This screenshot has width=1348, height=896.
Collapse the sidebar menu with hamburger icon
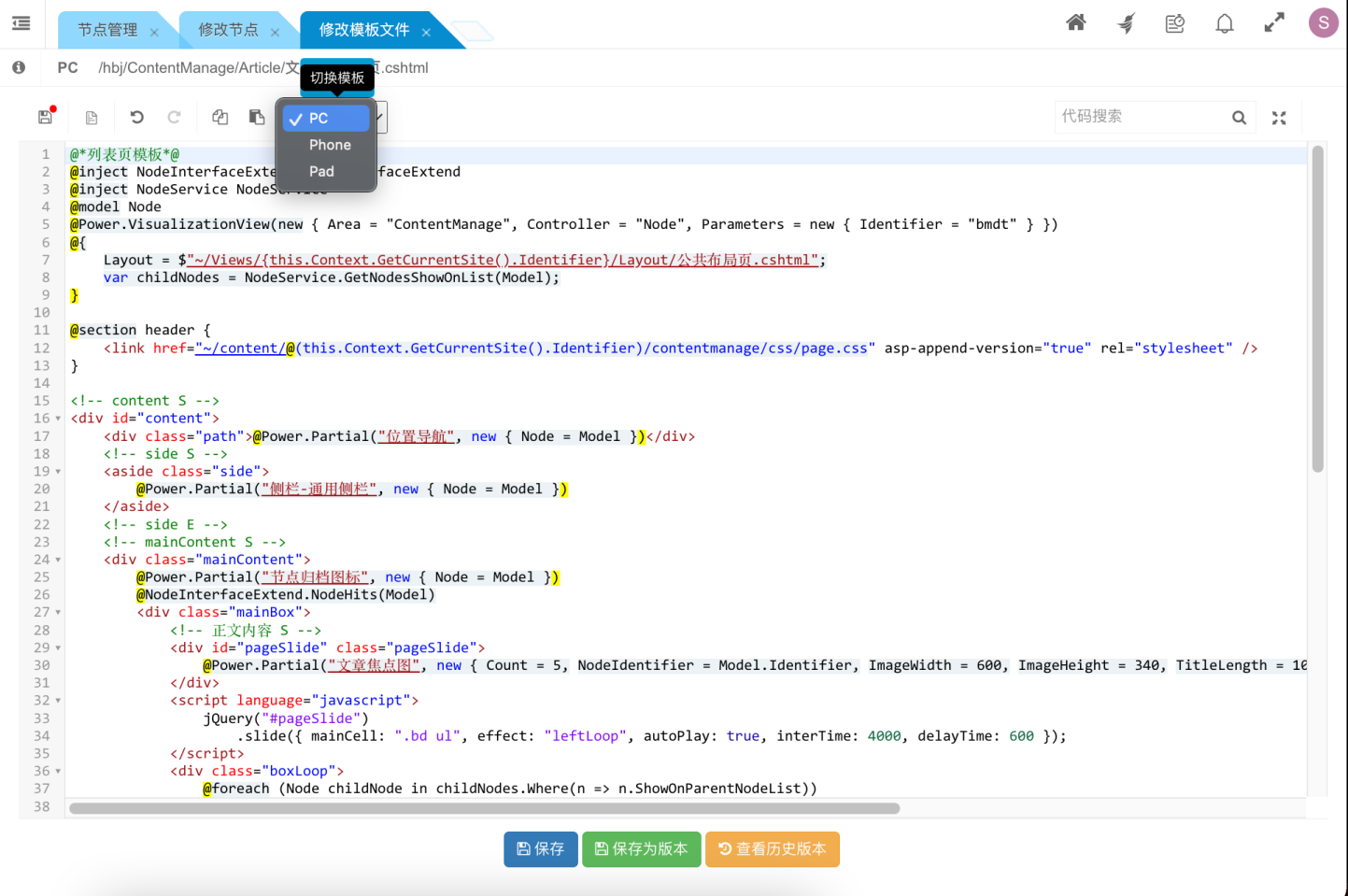pyautogui.click(x=21, y=23)
